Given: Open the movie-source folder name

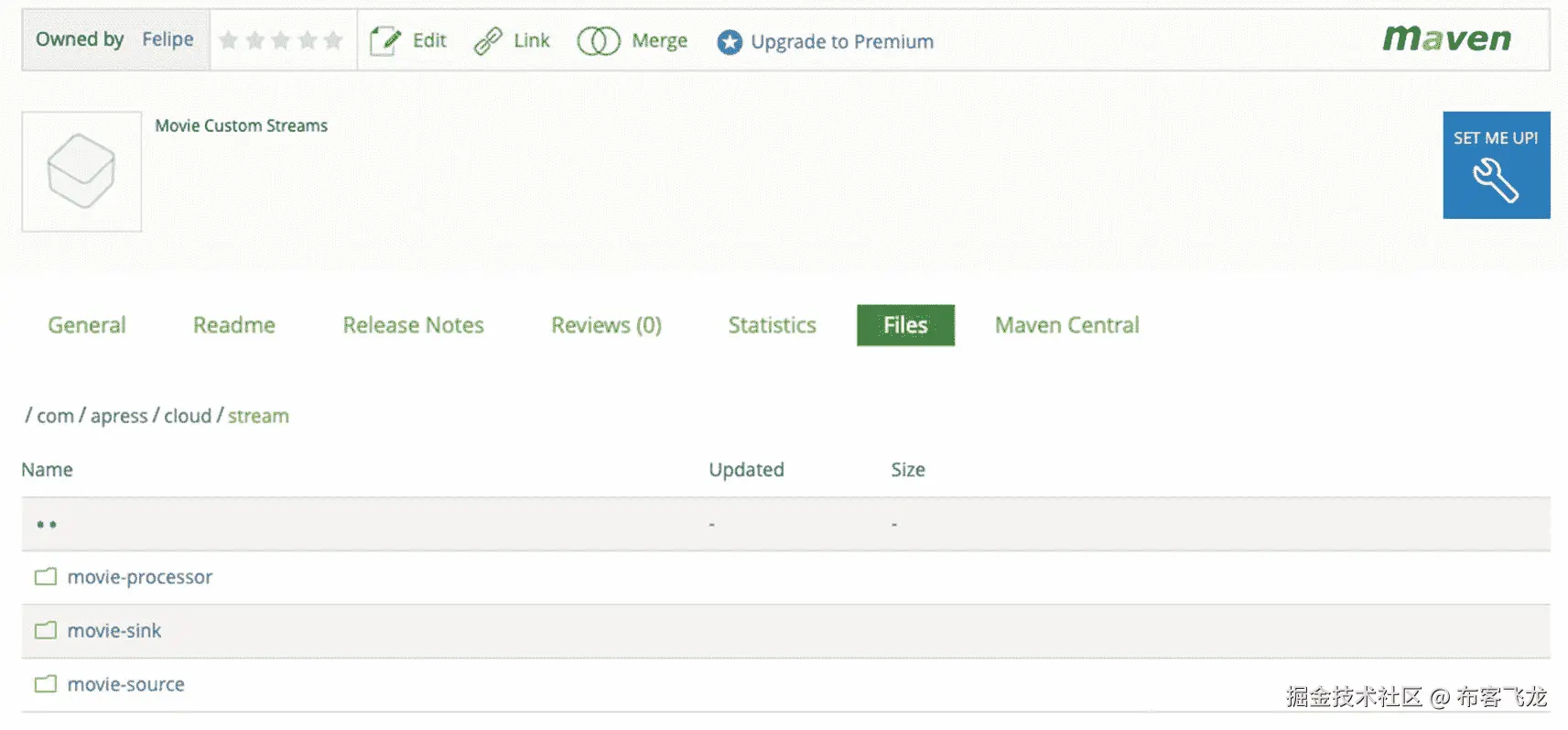Looking at the screenshot, I should pos(126,684).
